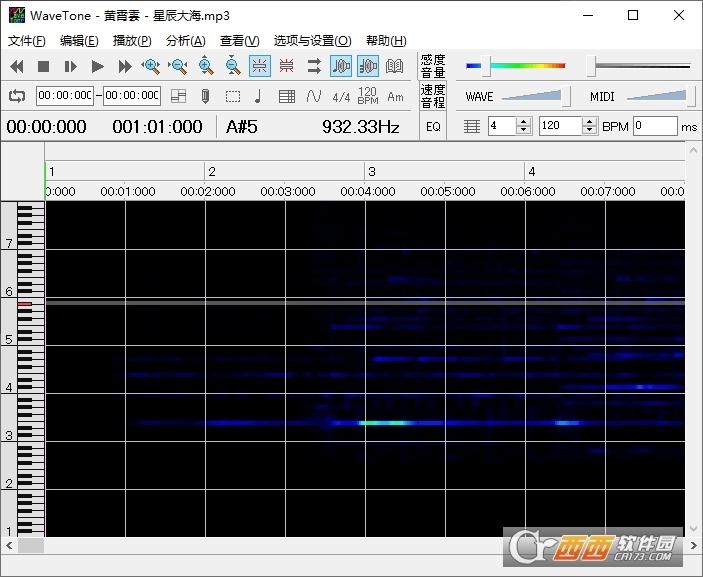Click the horizontal scrollbar thumb

[x=31, y=546]
